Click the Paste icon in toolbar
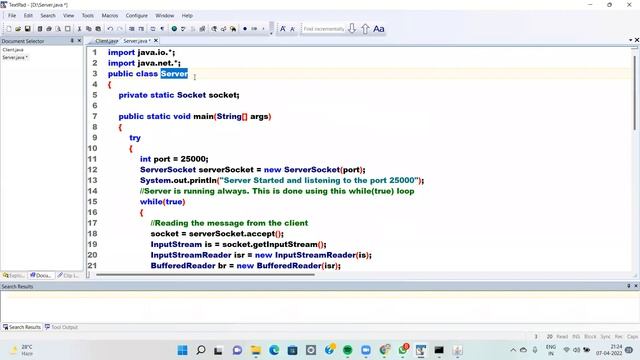The image size is (640, 360). pos(98,29)
